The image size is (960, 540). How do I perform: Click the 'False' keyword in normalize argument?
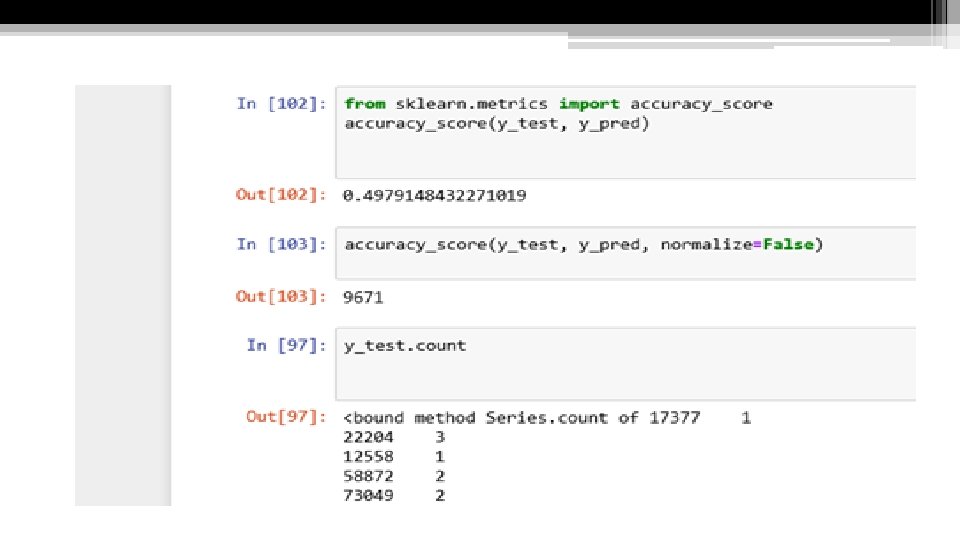[788, 244]
